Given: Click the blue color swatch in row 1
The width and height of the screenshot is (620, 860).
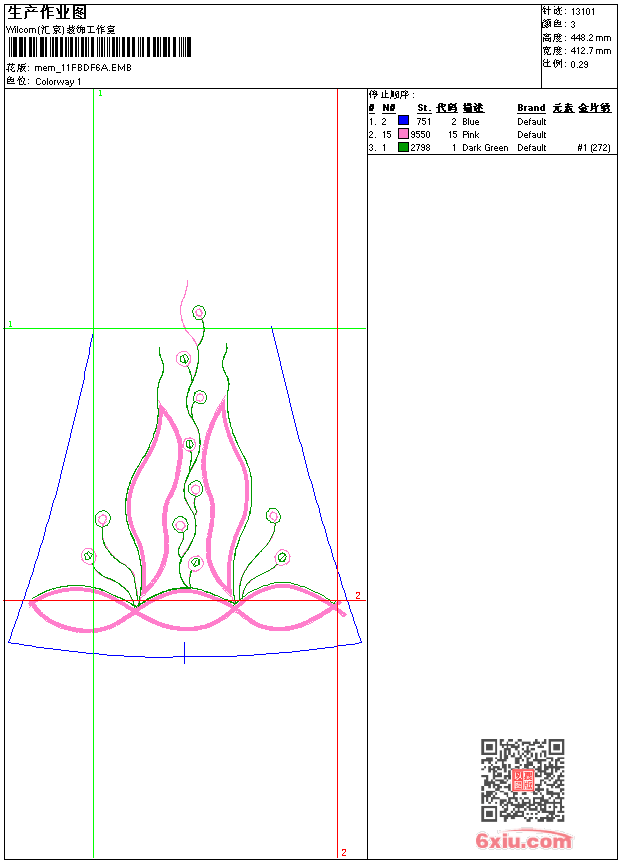Looking at the screenshot, I should point(403,120).
